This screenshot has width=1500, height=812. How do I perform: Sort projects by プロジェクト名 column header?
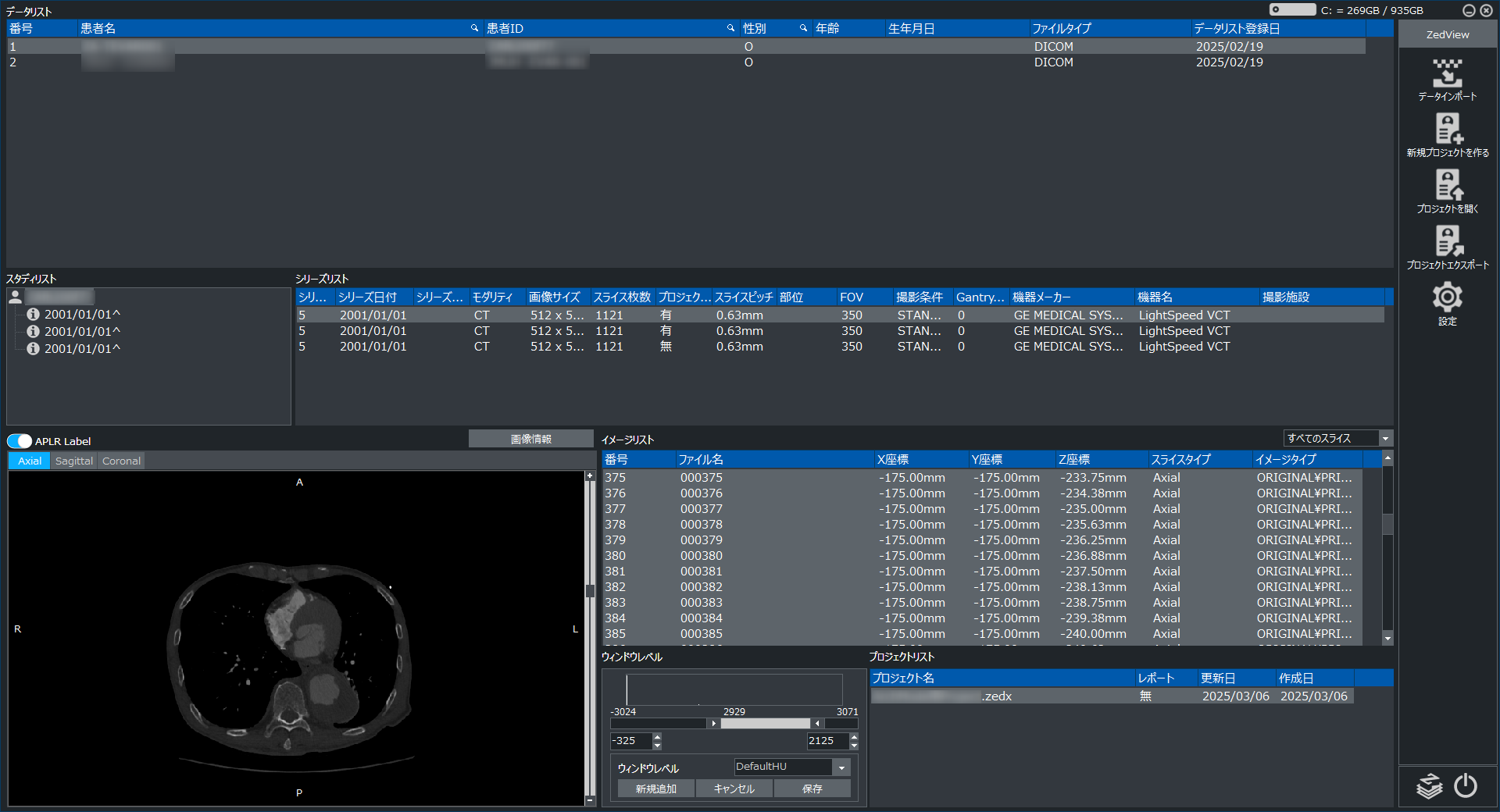[x=1002, y=678]
